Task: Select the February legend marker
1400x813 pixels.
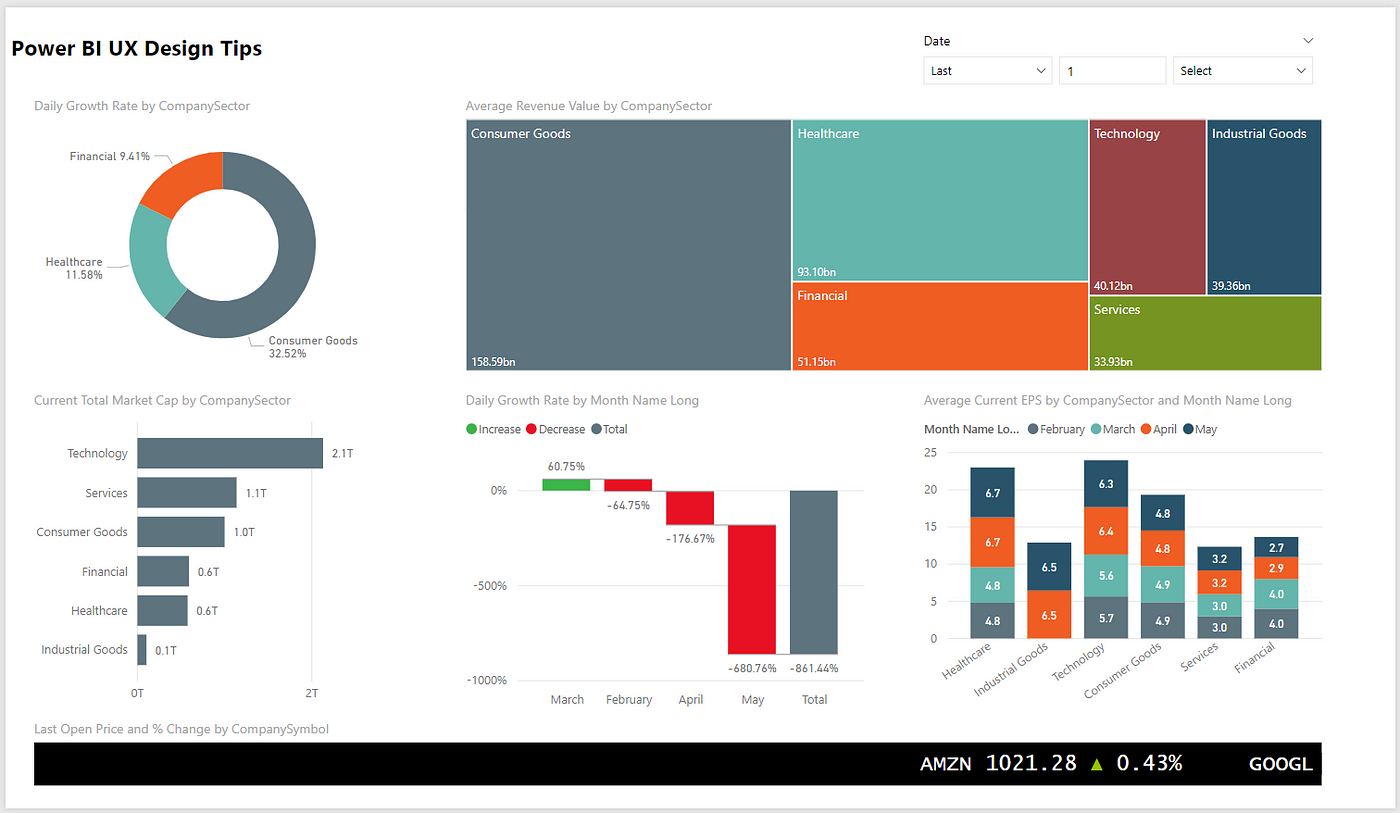Action: [x=1033, y=429]
